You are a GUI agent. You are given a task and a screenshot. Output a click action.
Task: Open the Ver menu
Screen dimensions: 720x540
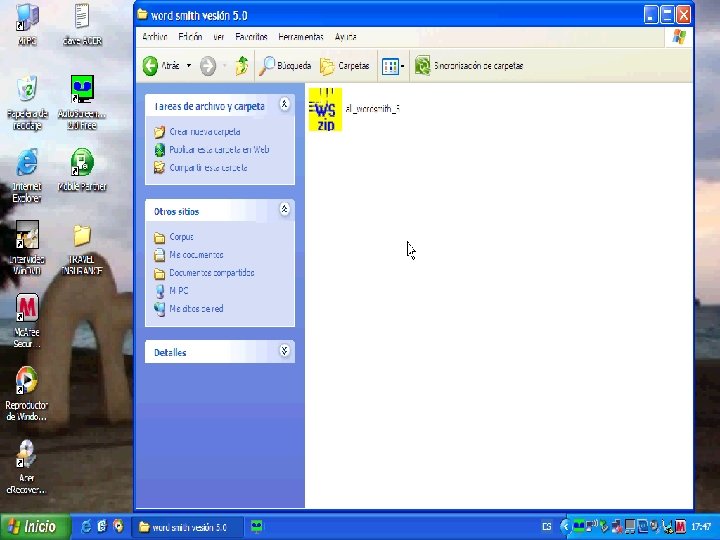[219, 37]
